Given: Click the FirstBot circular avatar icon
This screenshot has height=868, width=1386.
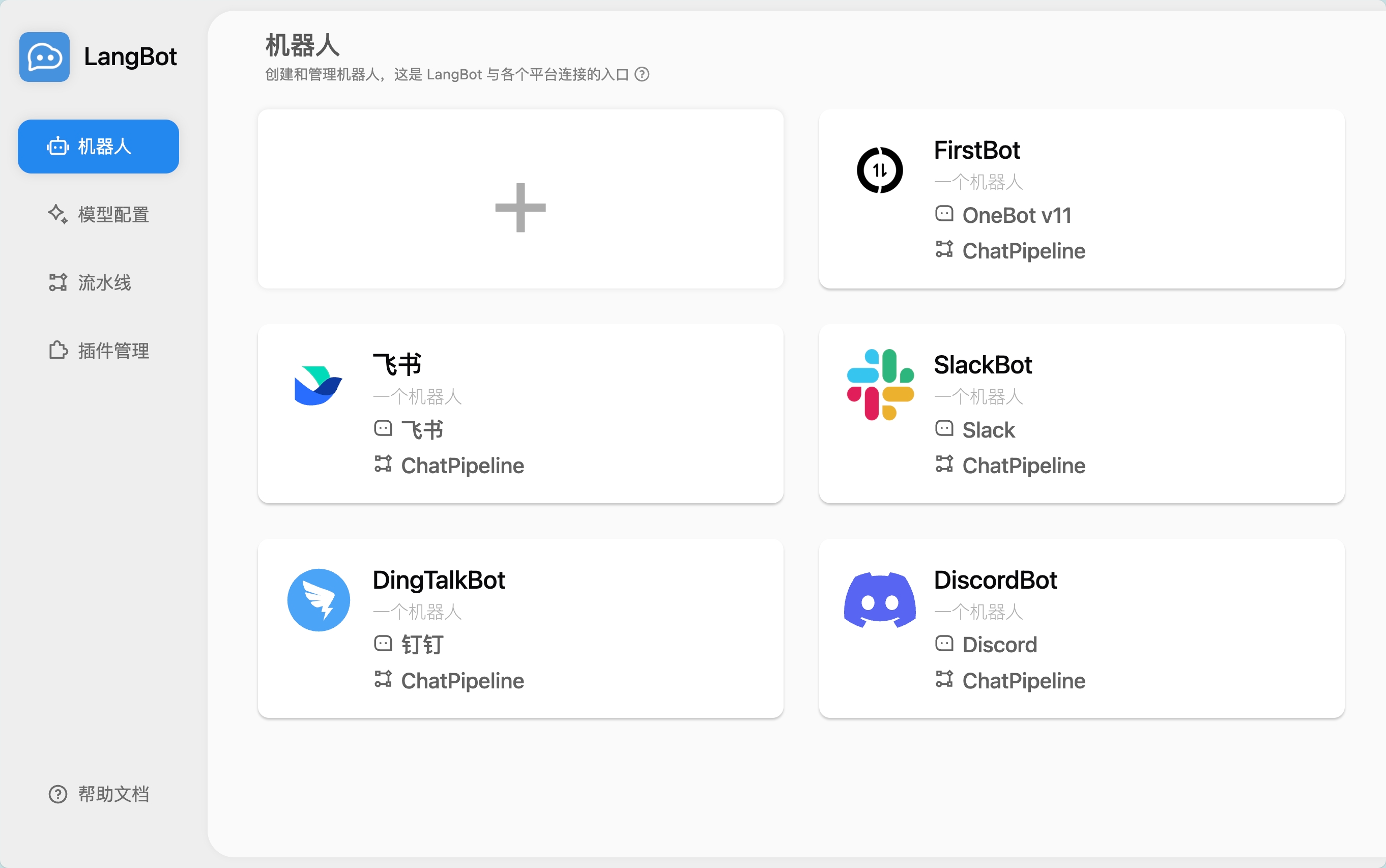Looking at the screenshot, I should pos(880,169).
